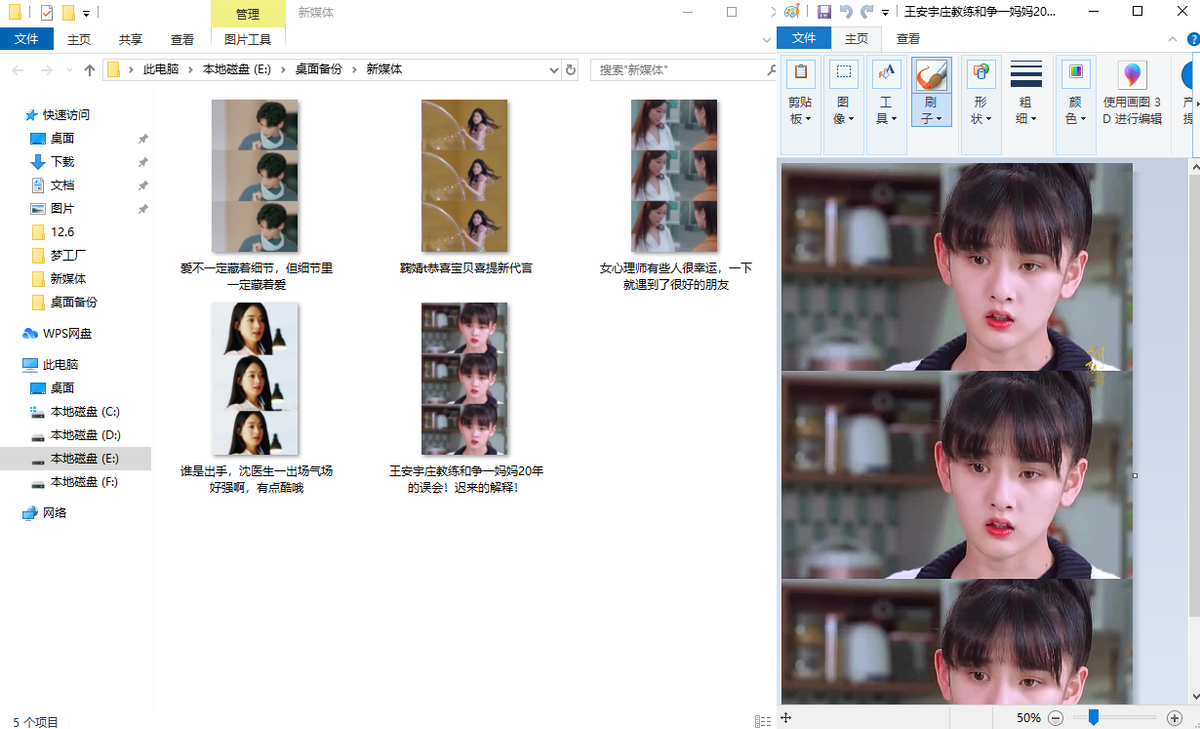Viewport: 1200px width, 729px height.
Task: Click 桌面备份 breadcrumb in address bar
Action: [318, 70]
